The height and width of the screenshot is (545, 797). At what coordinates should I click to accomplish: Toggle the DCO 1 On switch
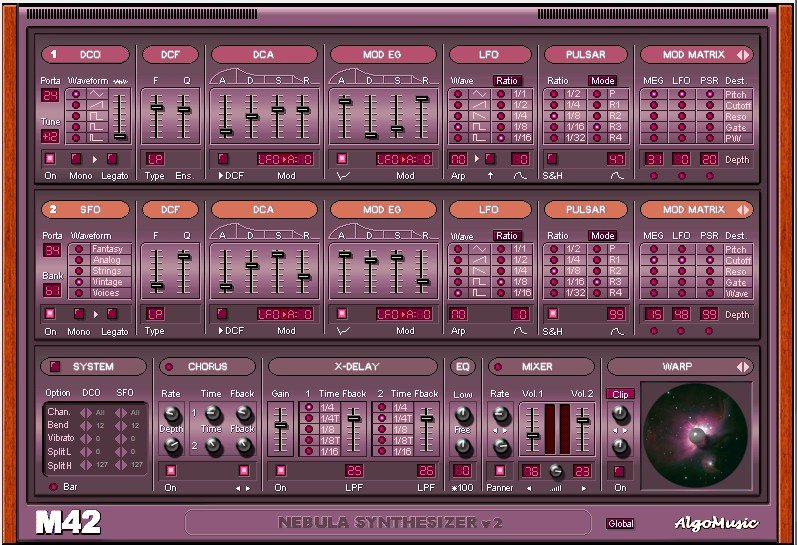(49, 158)
